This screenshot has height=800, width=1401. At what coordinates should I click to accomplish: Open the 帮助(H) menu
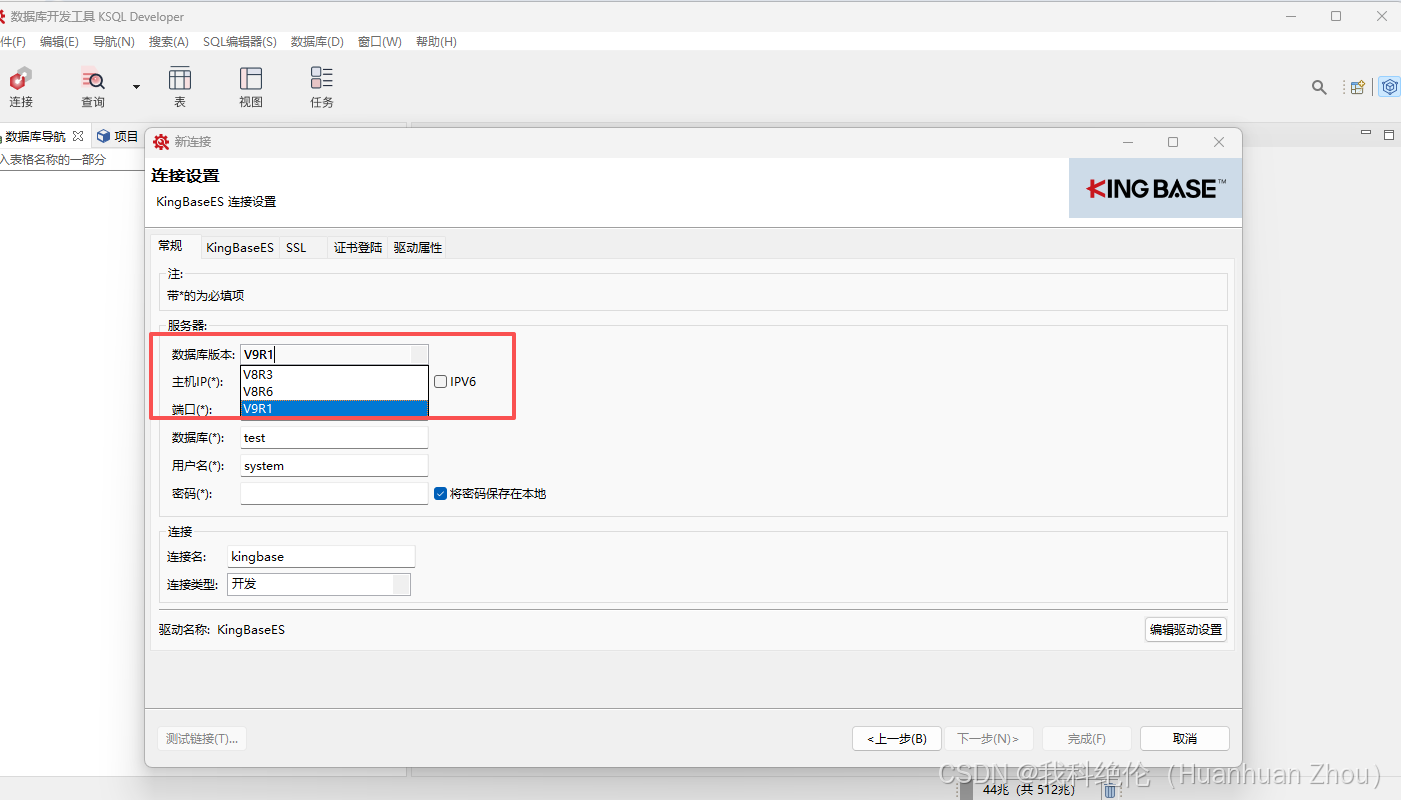(x=436, y=42)
